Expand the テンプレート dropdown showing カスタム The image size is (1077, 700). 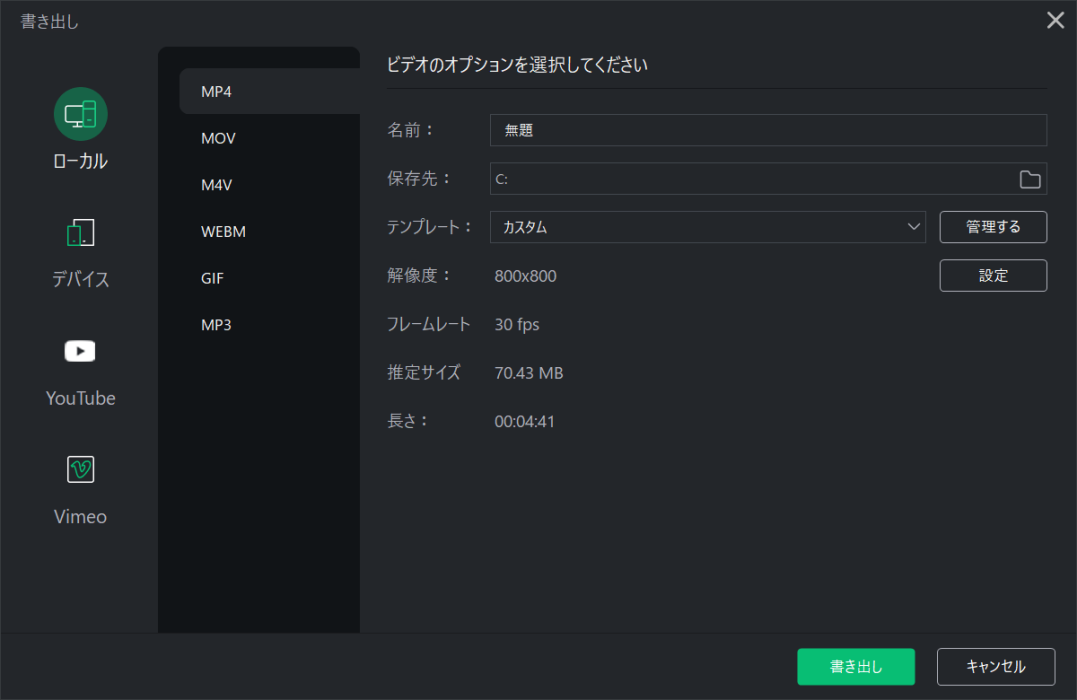coord(707,227)
